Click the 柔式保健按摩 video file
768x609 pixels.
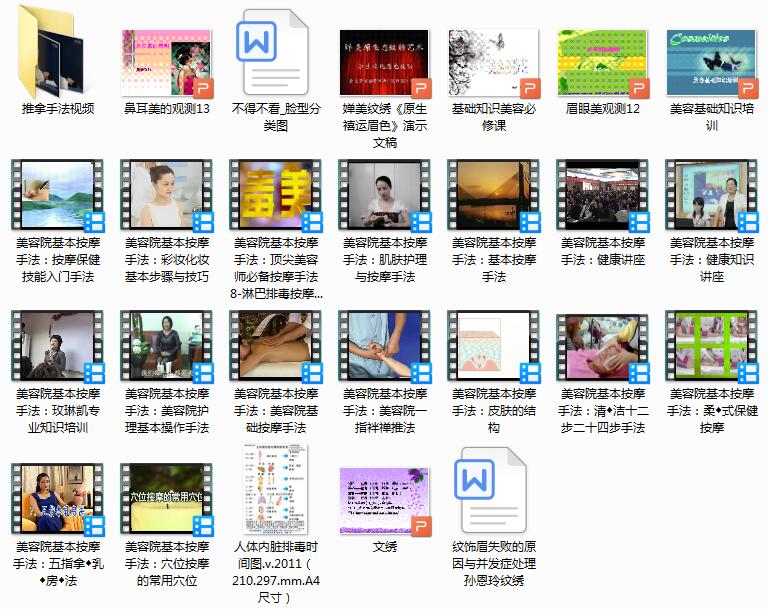pyautogui.click(x=711, y=346)
